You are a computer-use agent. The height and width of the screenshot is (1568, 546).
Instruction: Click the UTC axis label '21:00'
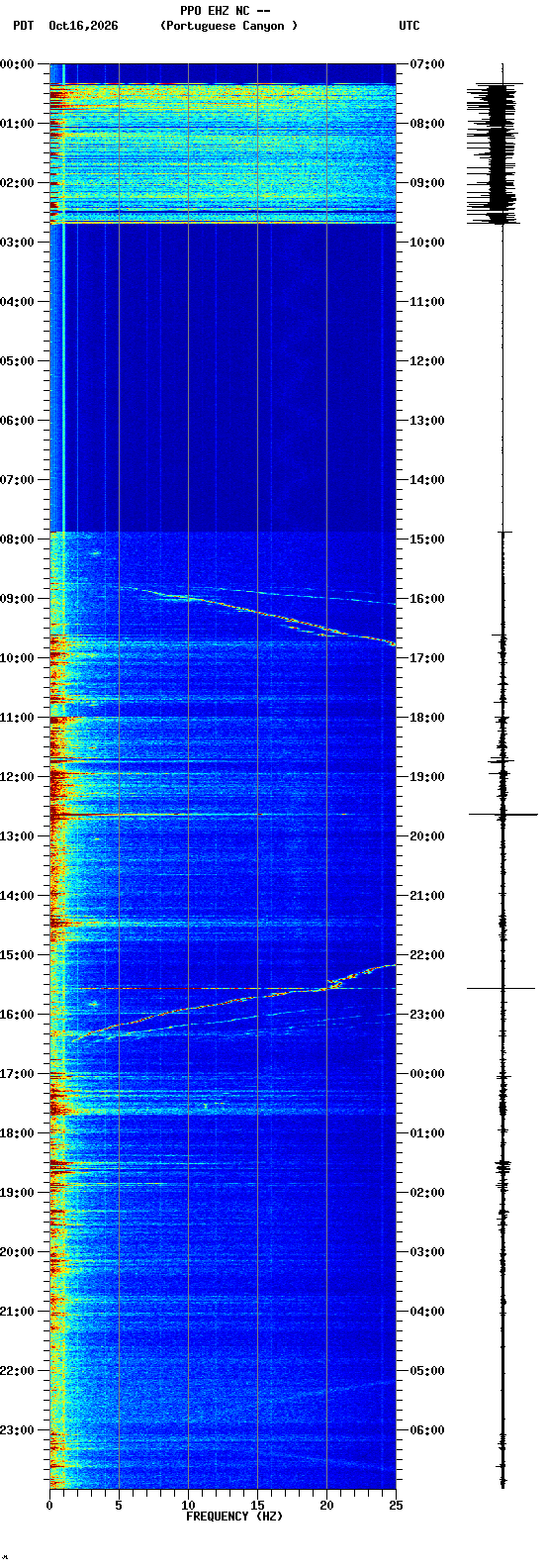427,896
